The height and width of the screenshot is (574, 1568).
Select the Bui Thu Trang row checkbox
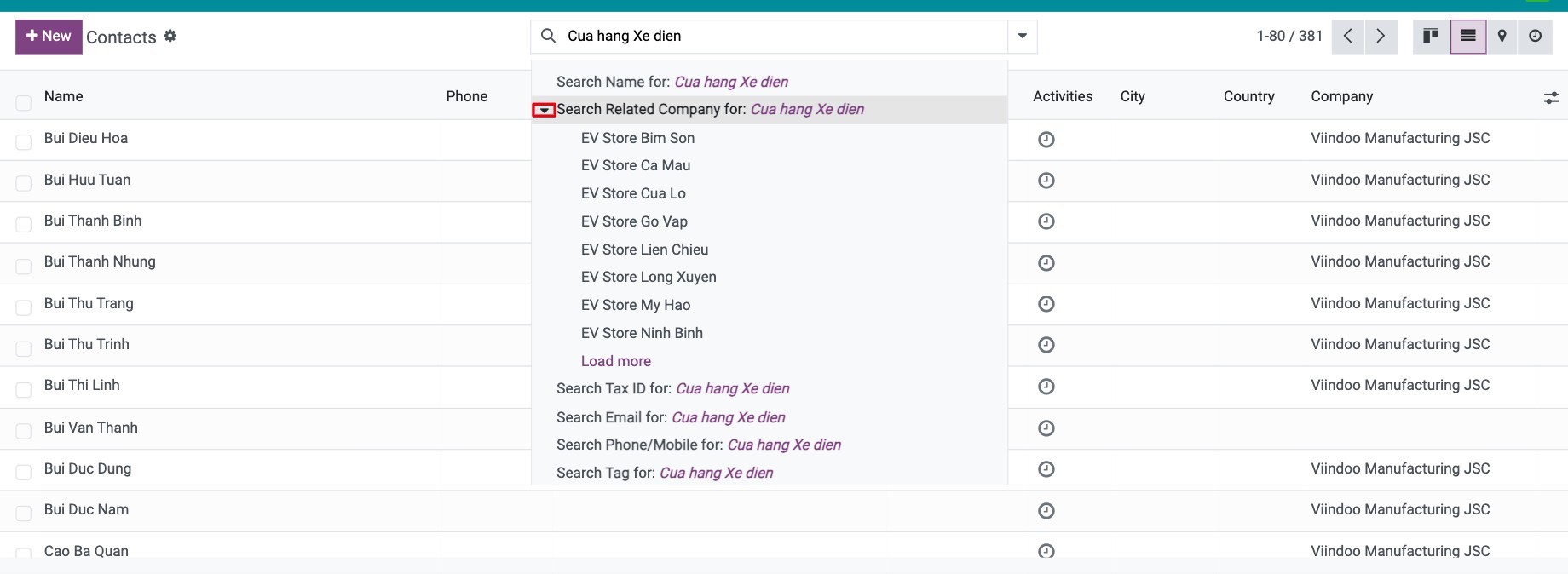tap(24, 307)
